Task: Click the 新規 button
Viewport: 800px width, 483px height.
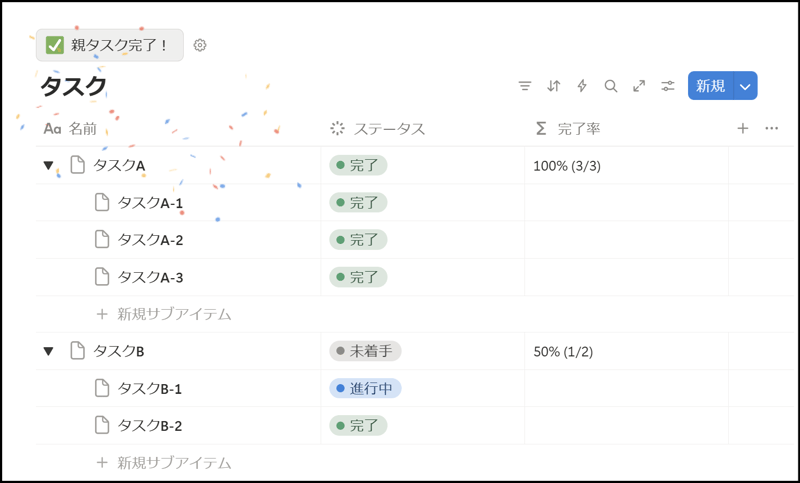Action: pos(710,86)
